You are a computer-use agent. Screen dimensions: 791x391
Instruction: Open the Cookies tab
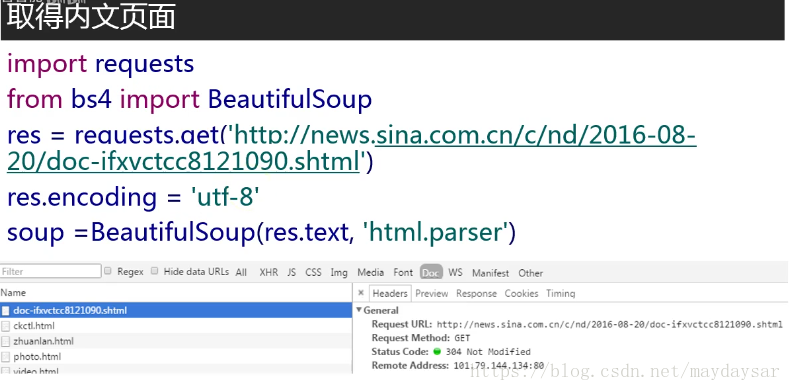(x=521, y=293)
